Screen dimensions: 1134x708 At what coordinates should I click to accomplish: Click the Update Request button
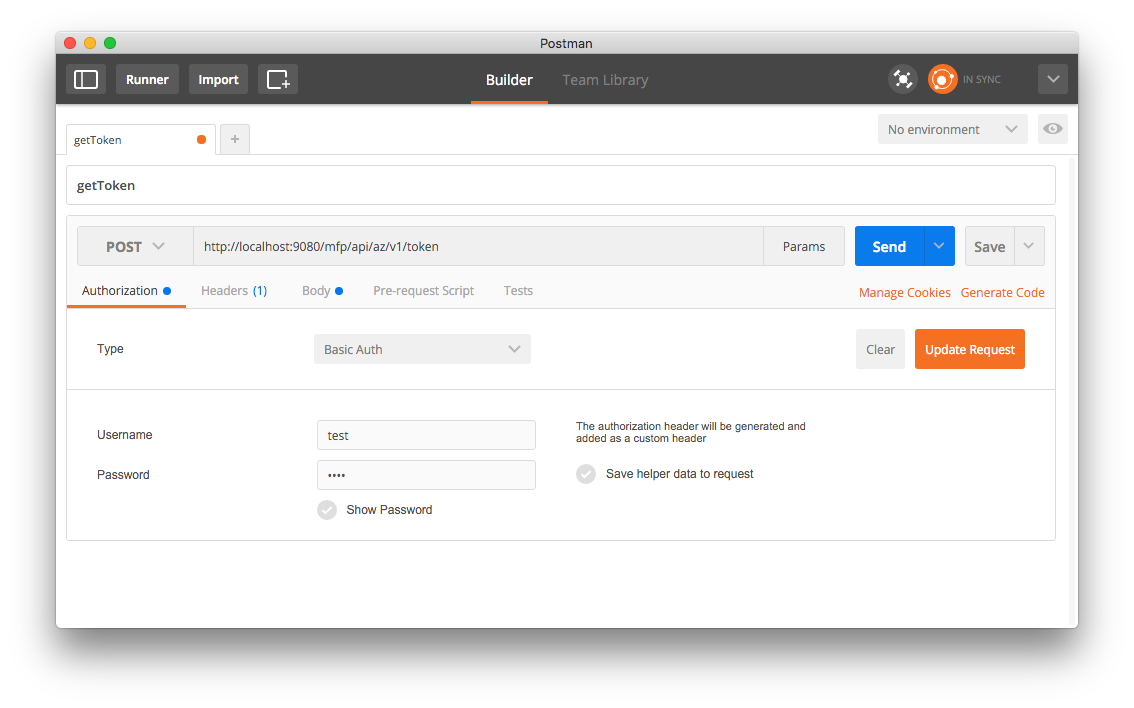click(x=969, y=349)
